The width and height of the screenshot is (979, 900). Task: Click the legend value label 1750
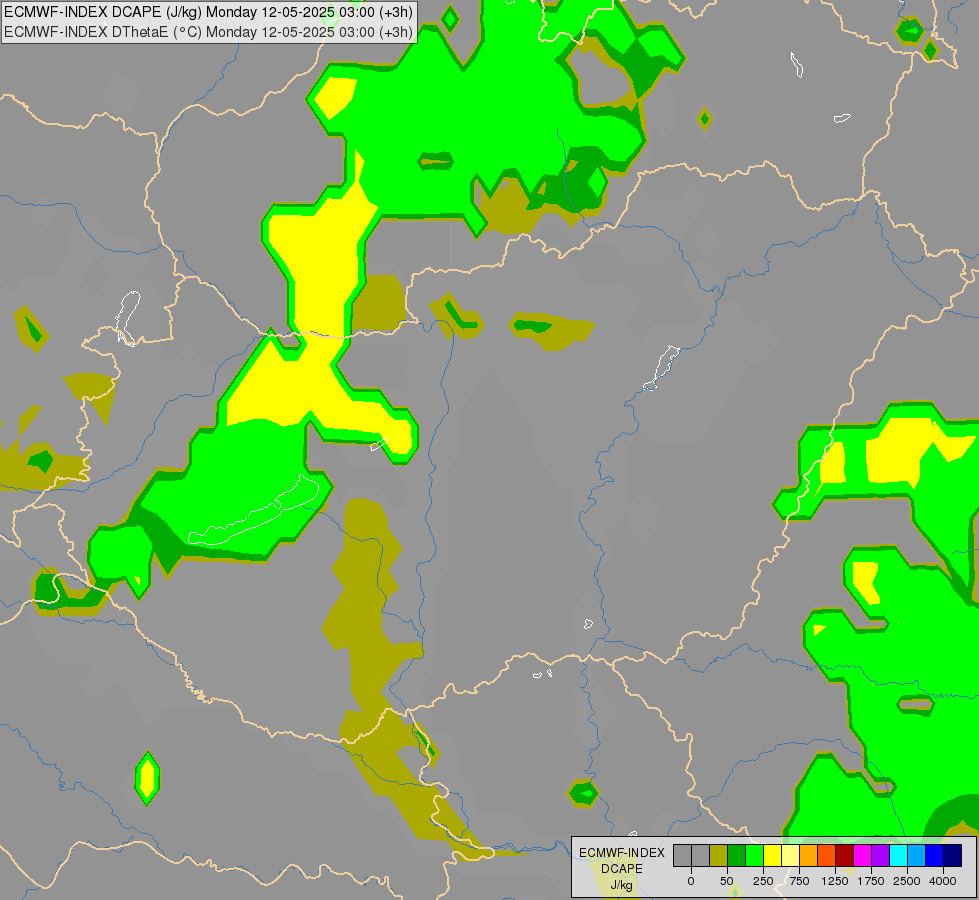pyautogui.click(x=871, y=881)
